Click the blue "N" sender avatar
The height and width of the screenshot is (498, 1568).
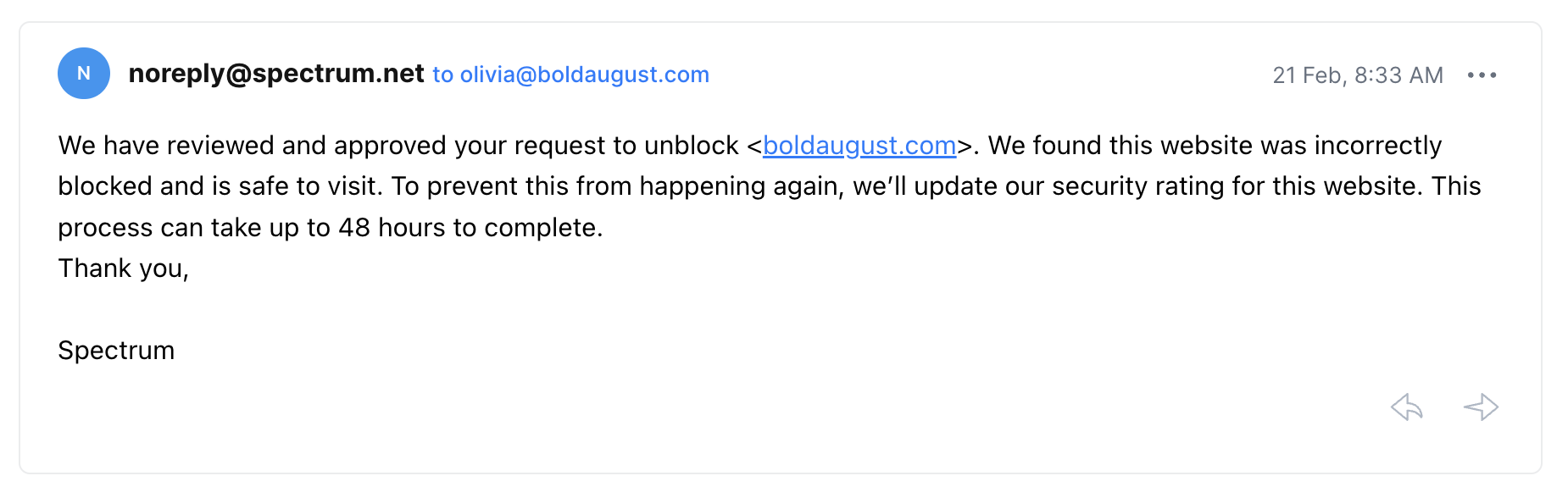[x=83, y=74]
